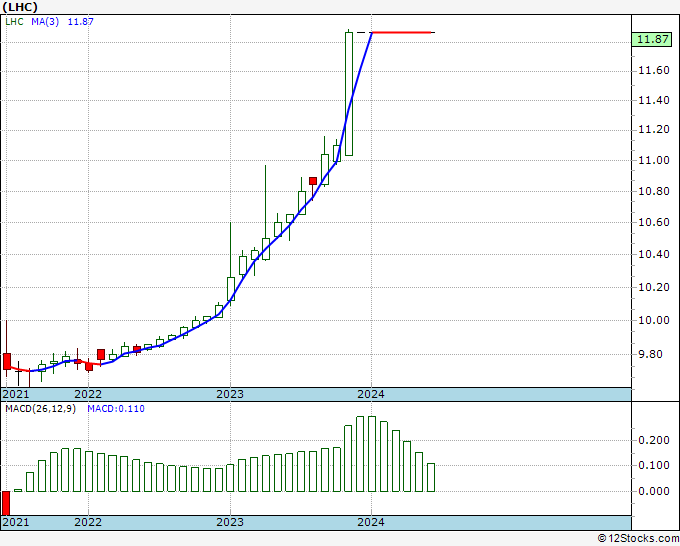Click the (LHC) chart title

pos(20,7)
